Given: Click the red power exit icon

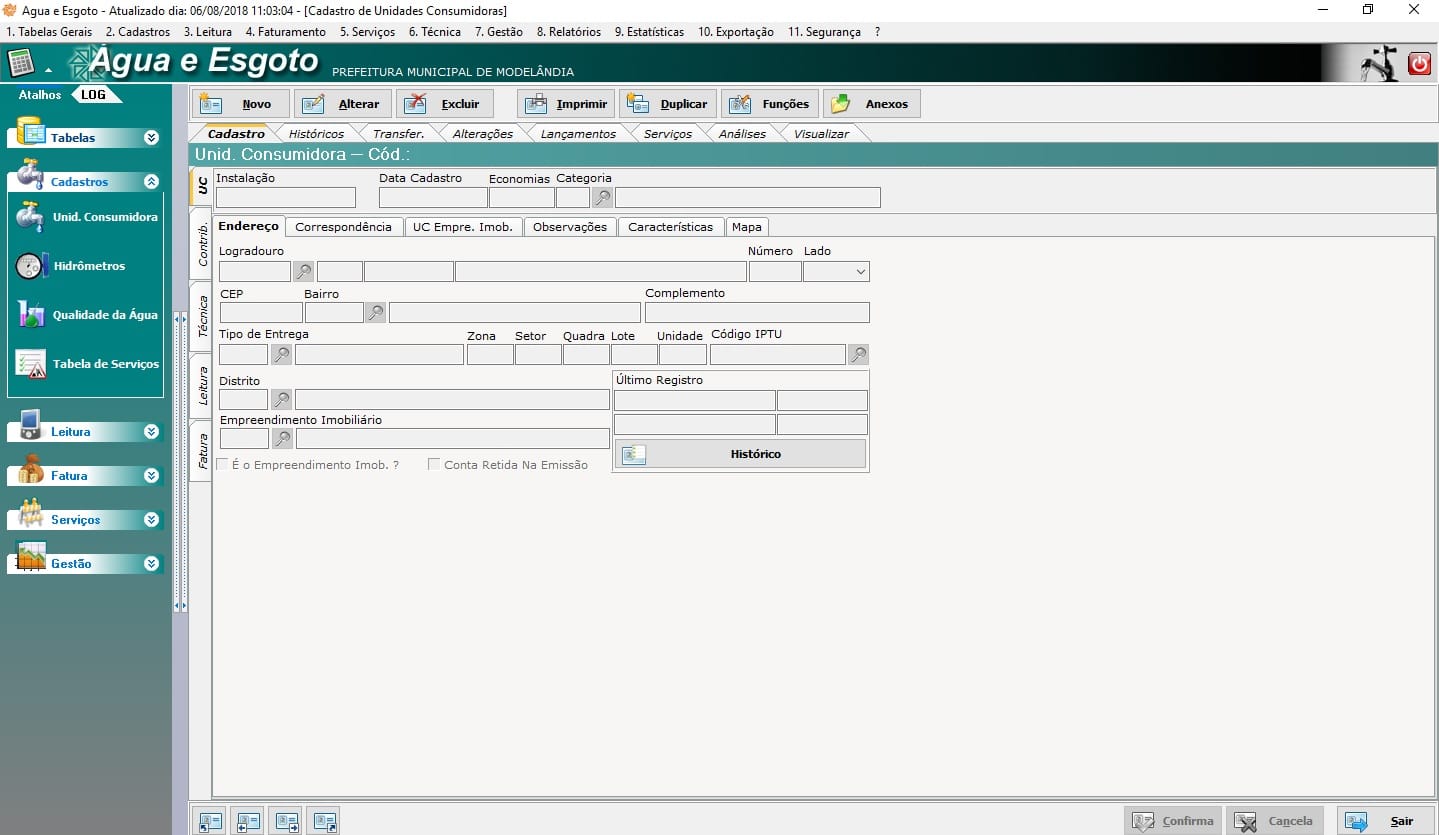Looking at the screenshot, I should pos(1419,64).
